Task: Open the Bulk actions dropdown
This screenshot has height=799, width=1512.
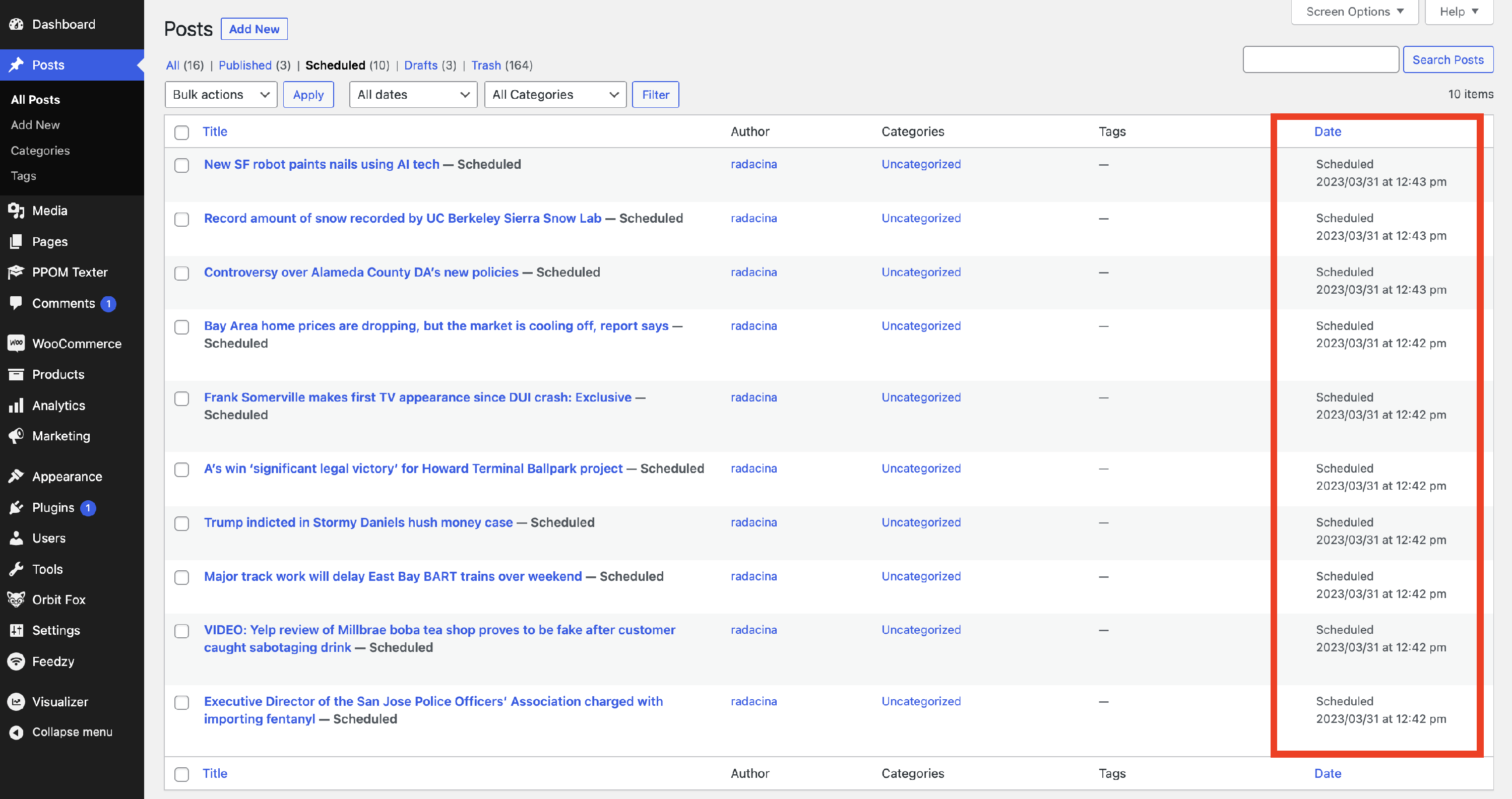Action: 221,94
